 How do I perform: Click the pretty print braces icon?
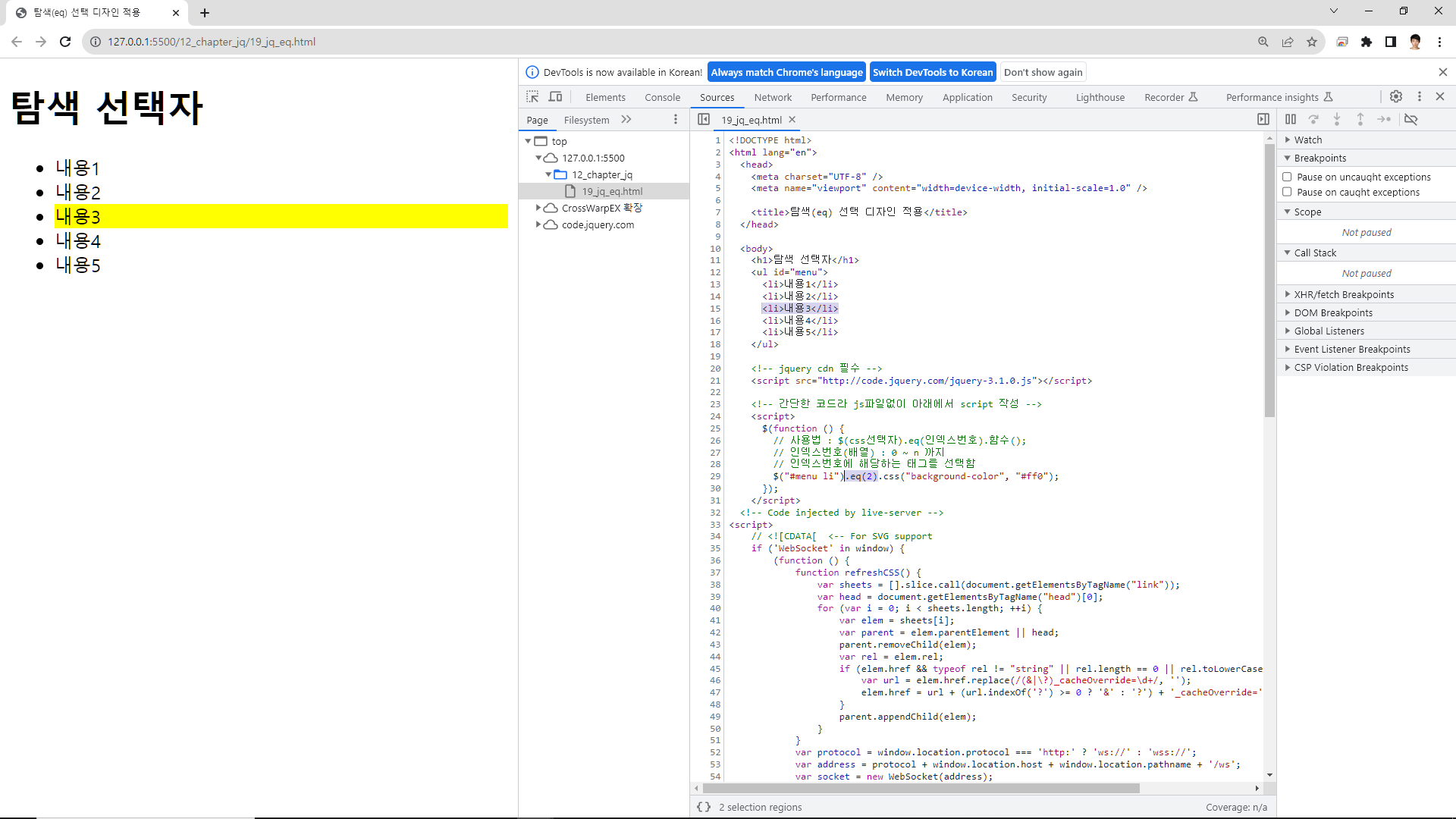[x=704, y=807]
